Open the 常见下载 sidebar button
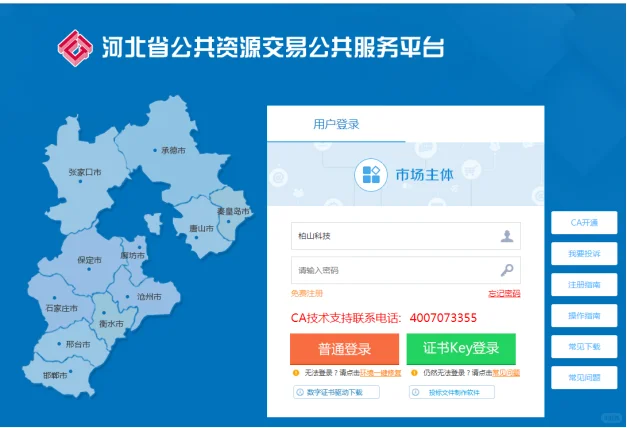627x428 pixels. point(584,346)
